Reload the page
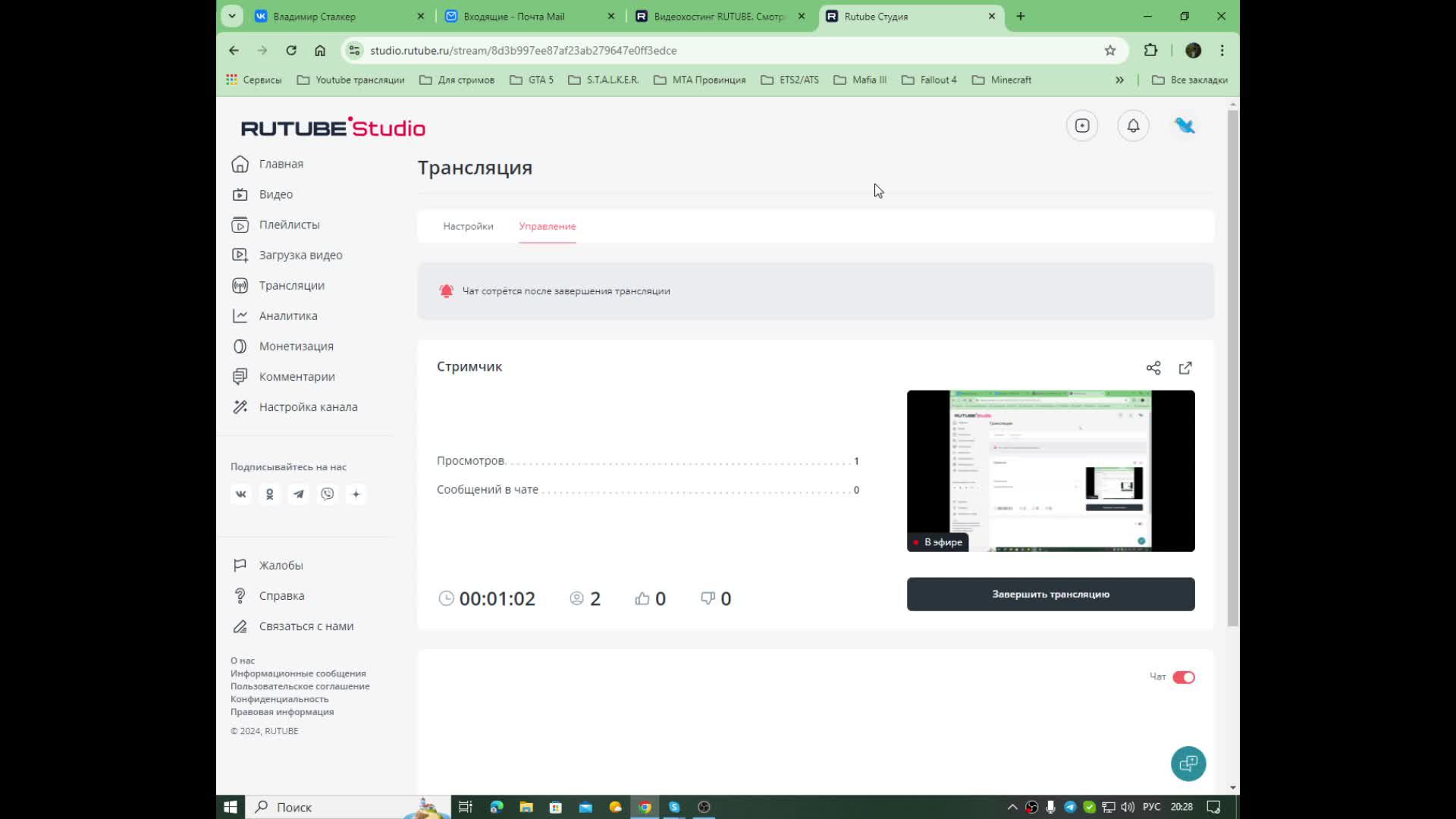Viewport: 1456px width, 819px height. click(x=291, y=50)
